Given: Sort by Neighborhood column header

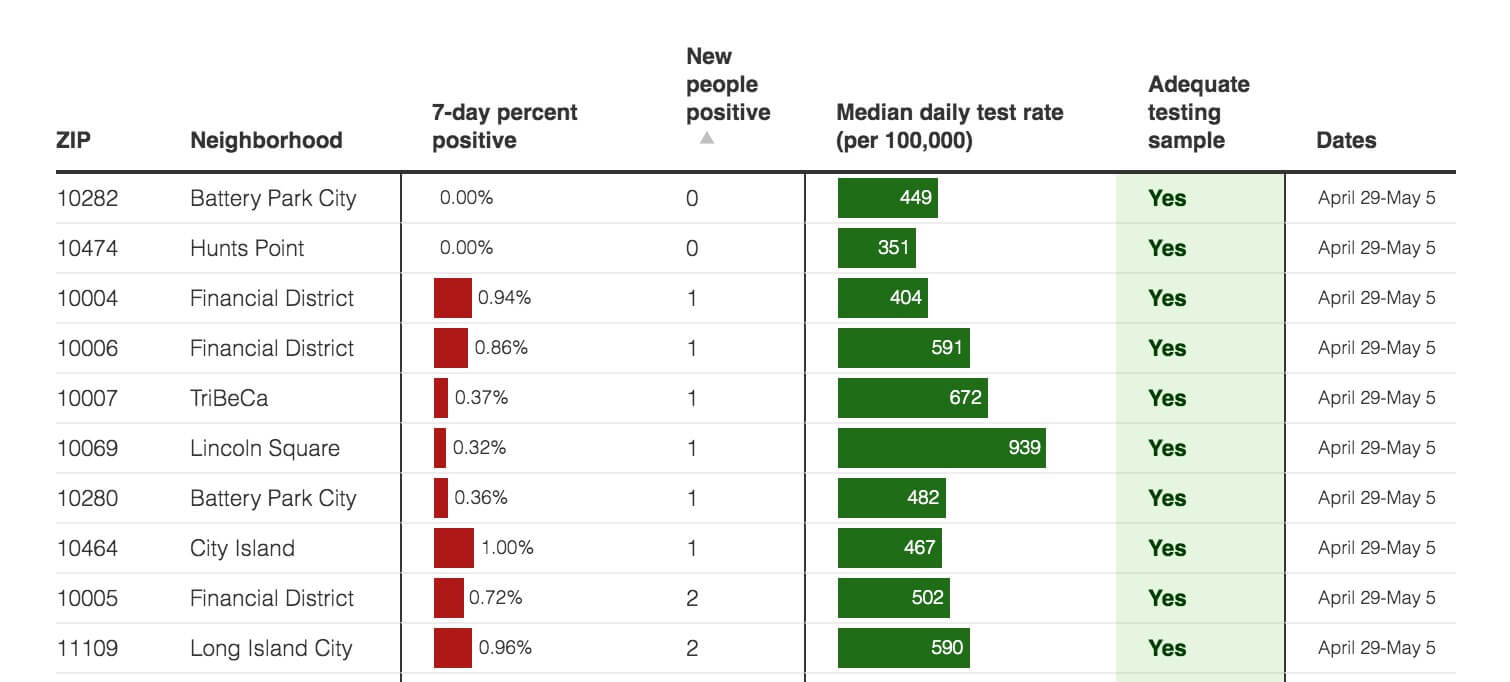Looking at the screenshot, I should (266, 140).
